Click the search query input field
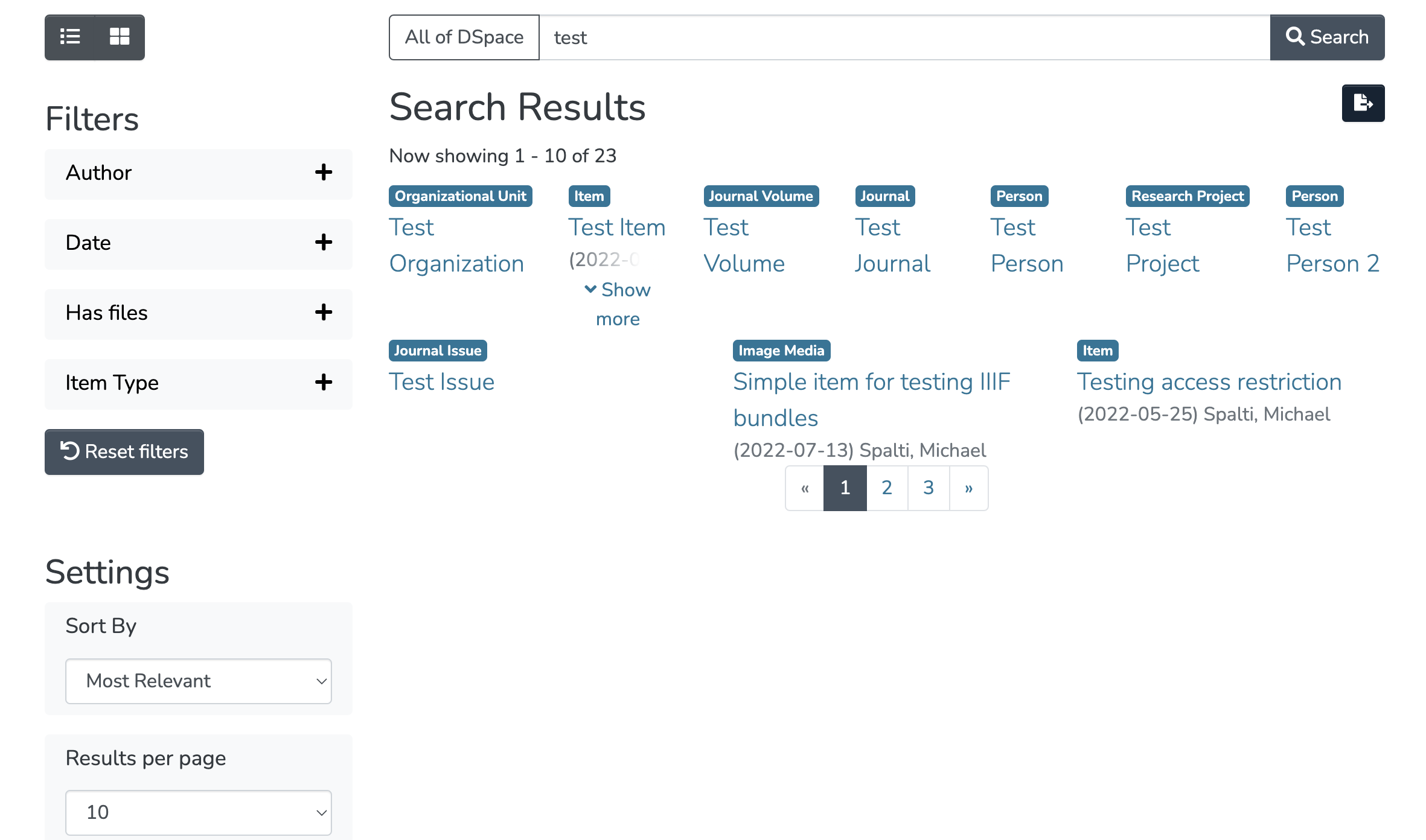The image size is (1426, 840). point(904,37)
